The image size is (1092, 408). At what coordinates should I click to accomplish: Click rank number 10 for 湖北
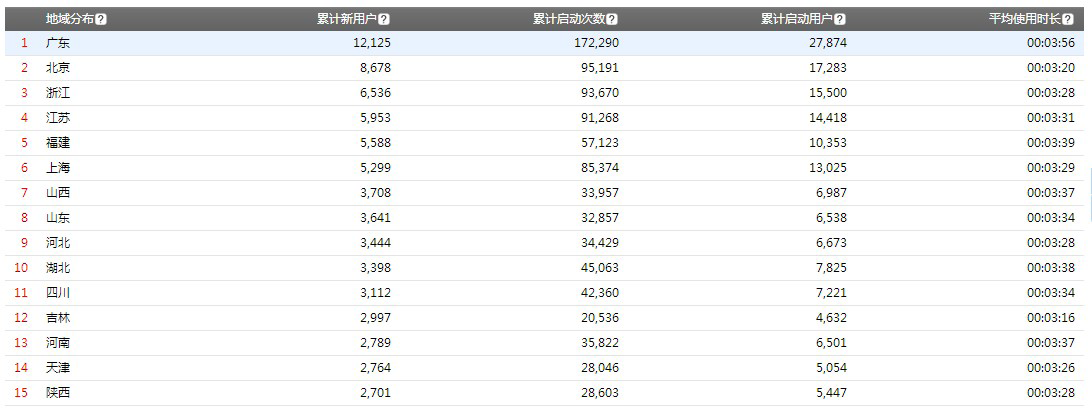coord(24,268)
